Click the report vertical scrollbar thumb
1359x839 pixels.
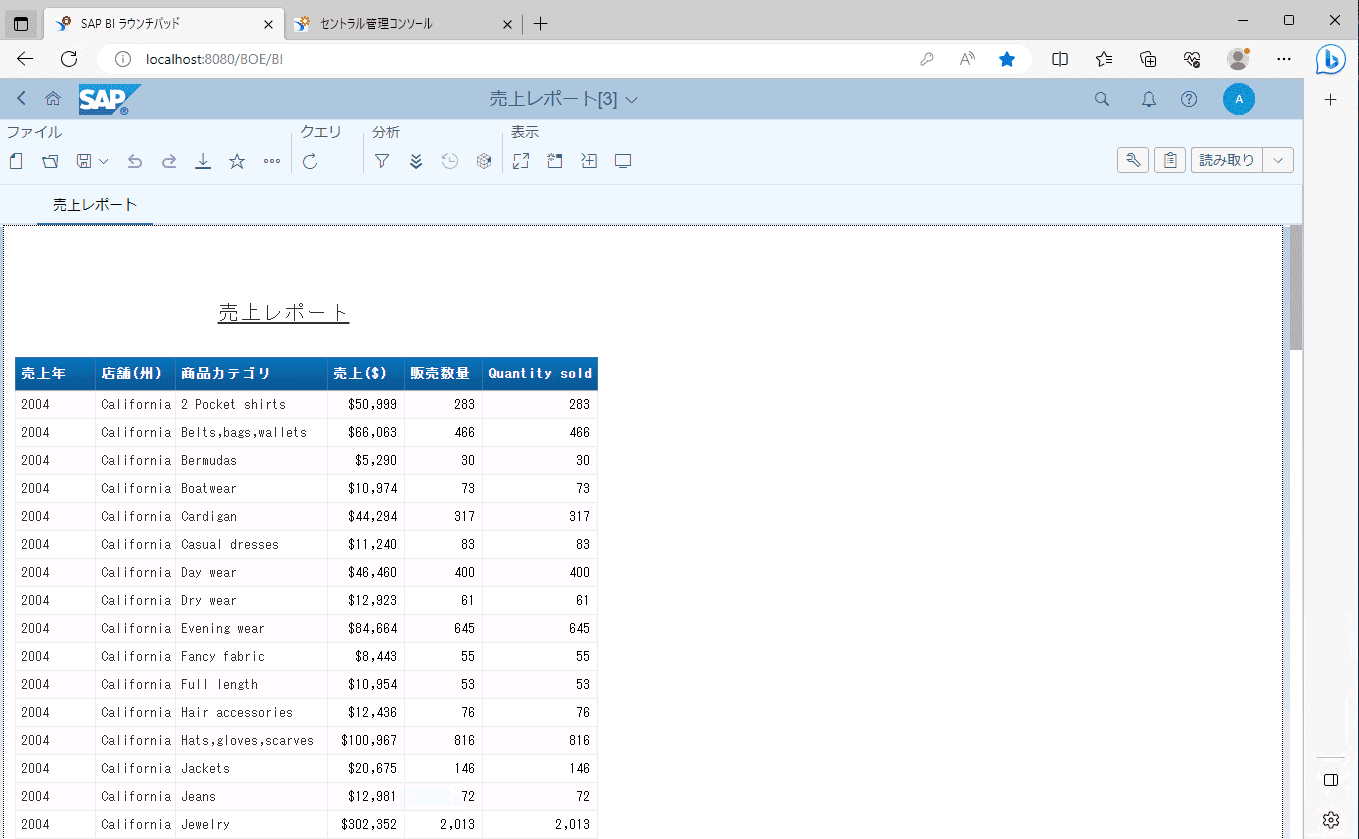pyautogui.click(x=1295, y=288)
